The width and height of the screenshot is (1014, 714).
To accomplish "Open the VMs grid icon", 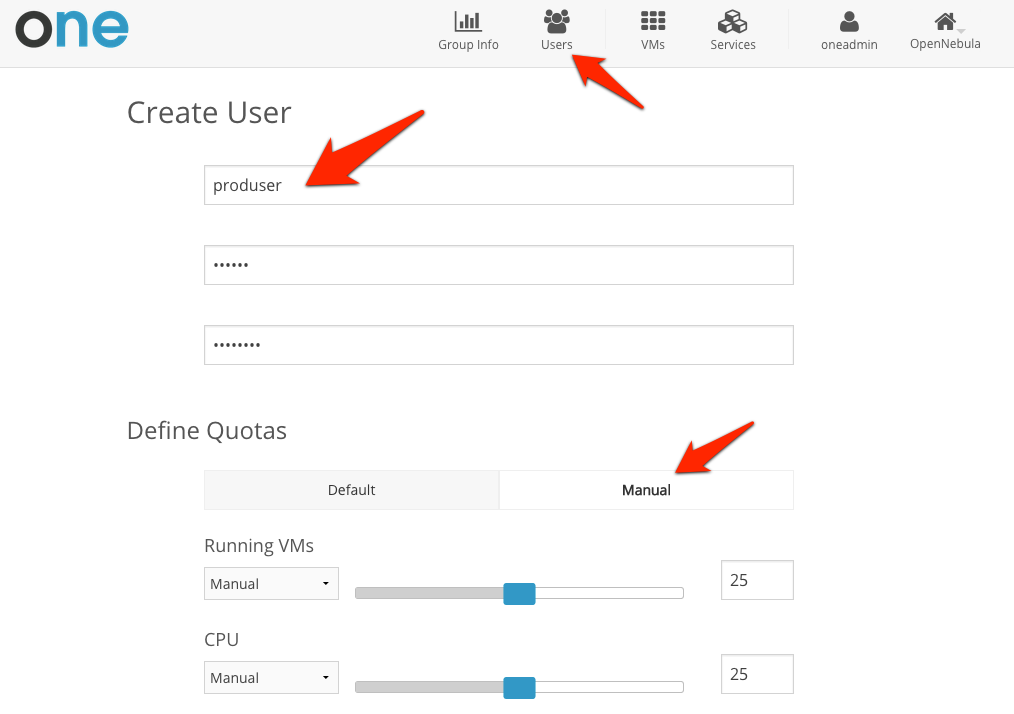I will [653, 21].
